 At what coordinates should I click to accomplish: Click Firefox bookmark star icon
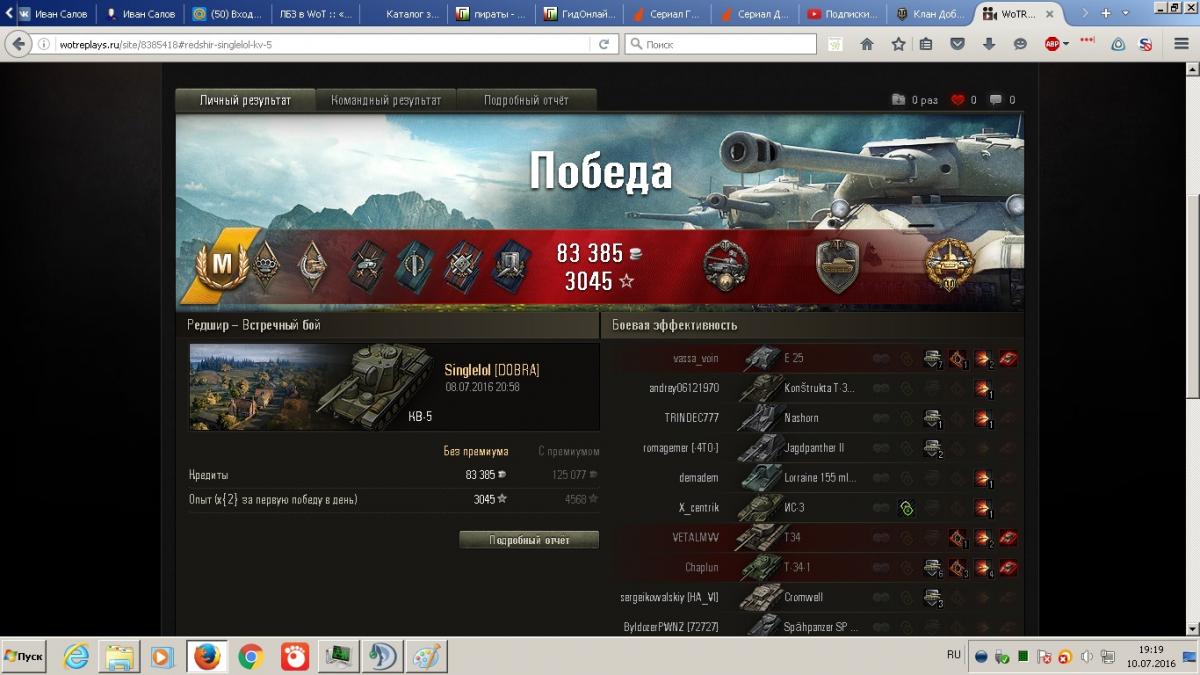click(898, 44)
